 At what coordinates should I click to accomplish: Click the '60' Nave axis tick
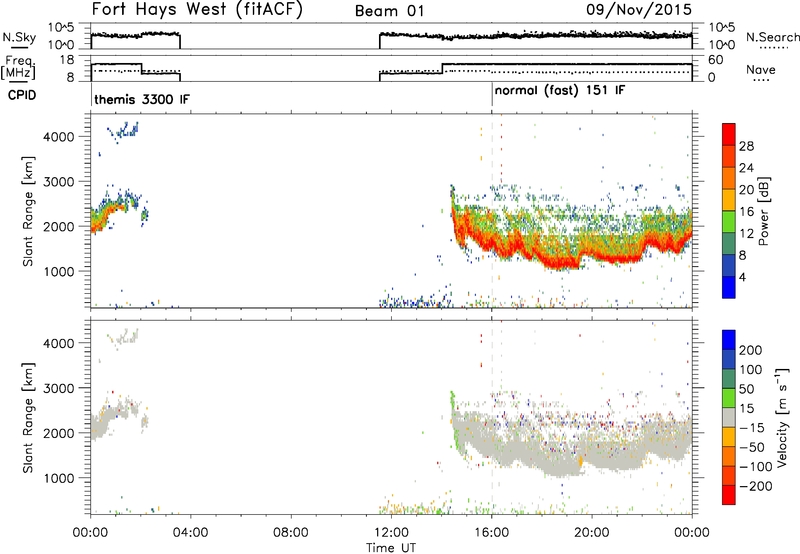coord(715,60)
